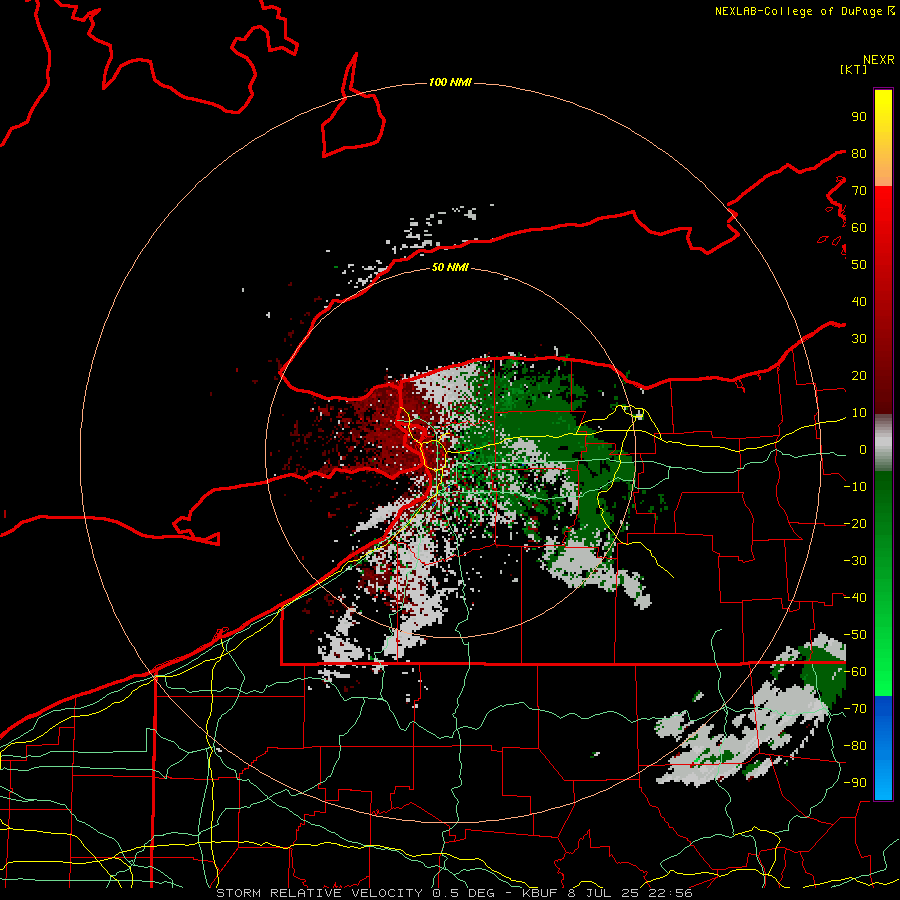Click the 80 value on the velocity scale
The image size is (900, 900).
click(859, 153)
